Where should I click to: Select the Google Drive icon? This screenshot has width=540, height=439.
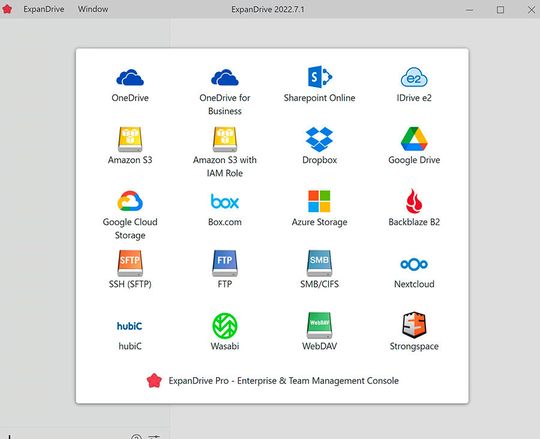414,139
